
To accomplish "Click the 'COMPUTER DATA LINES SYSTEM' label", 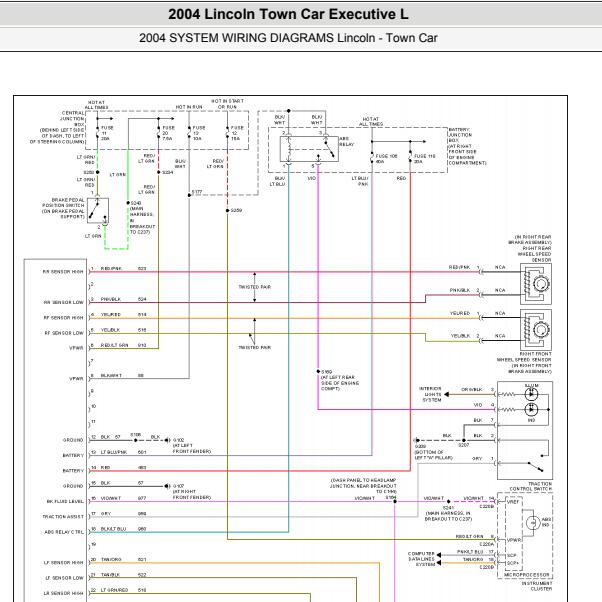I will (x=422, y=559).
